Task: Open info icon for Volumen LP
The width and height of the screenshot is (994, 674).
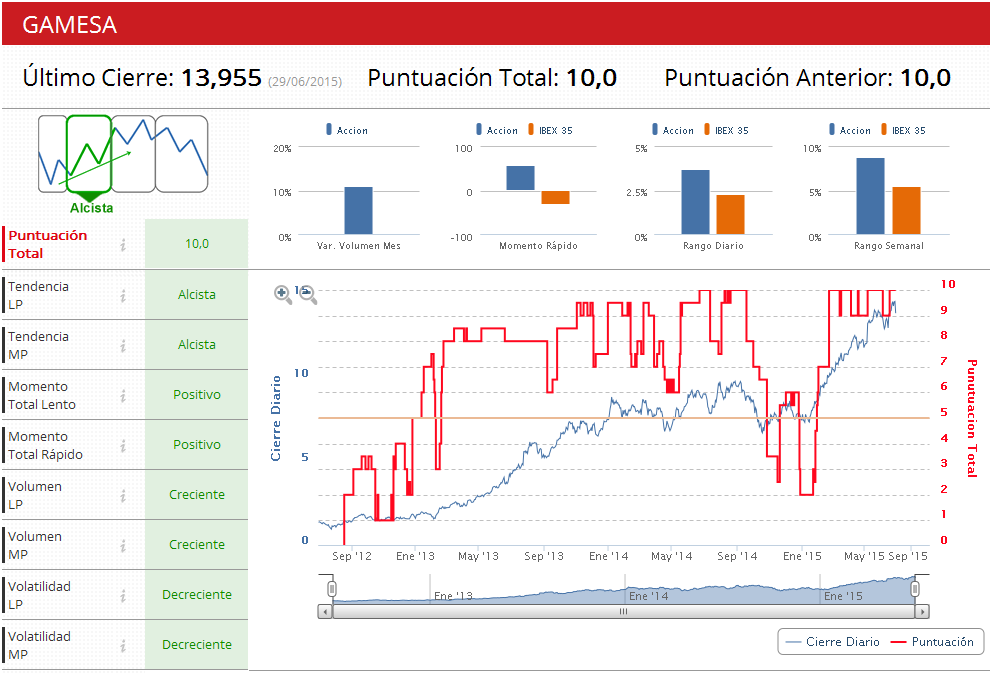Action: (x=123, y=496)
